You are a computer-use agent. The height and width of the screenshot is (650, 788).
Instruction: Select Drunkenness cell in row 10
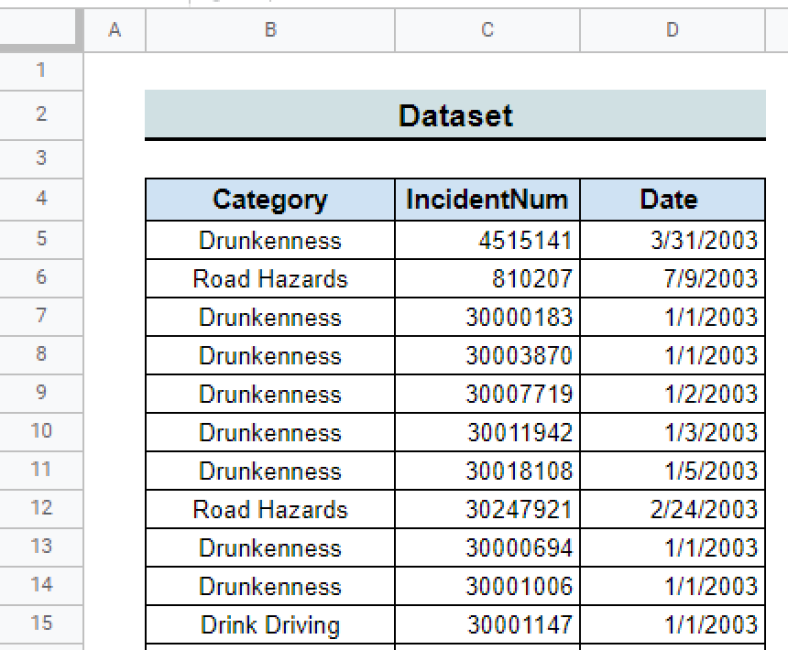click(270, 432)
